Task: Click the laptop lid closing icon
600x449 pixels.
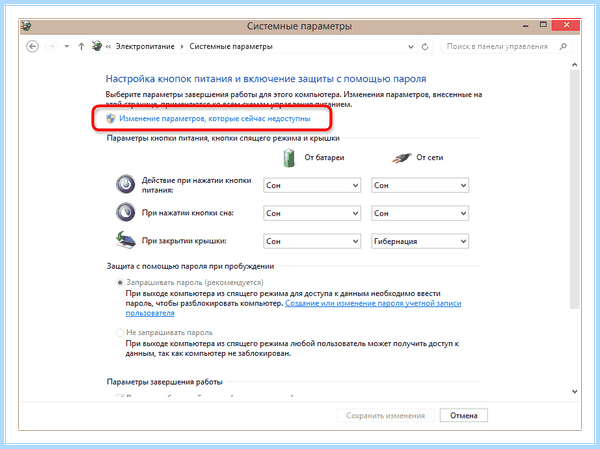Action: [126, 240]
